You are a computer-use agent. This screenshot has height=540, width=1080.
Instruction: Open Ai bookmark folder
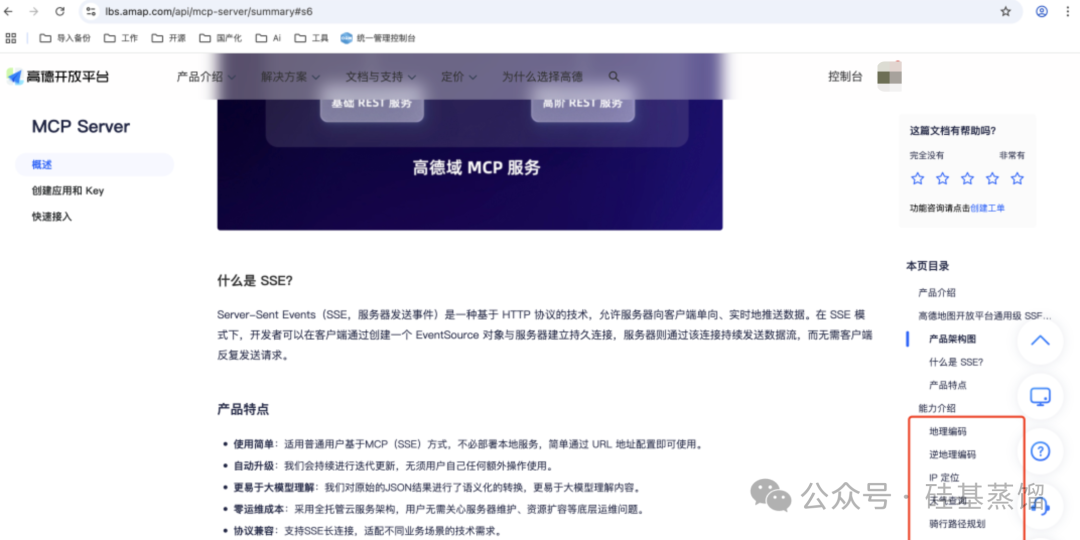pos(268,38)
